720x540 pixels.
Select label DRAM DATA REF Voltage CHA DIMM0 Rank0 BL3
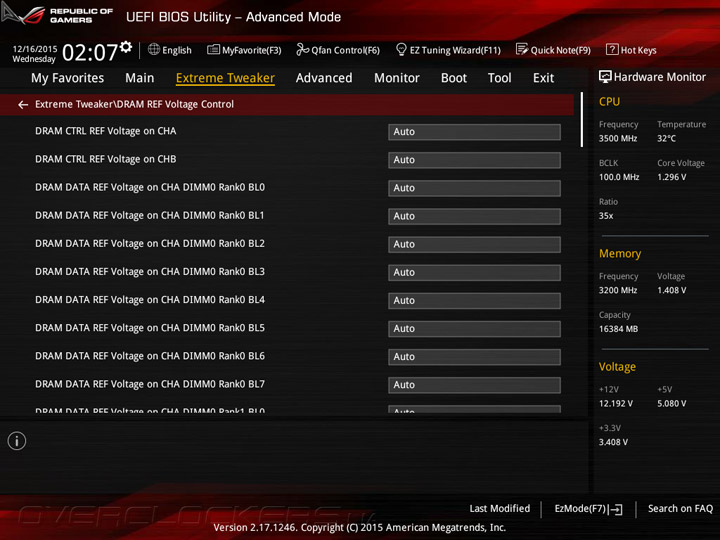150,272
